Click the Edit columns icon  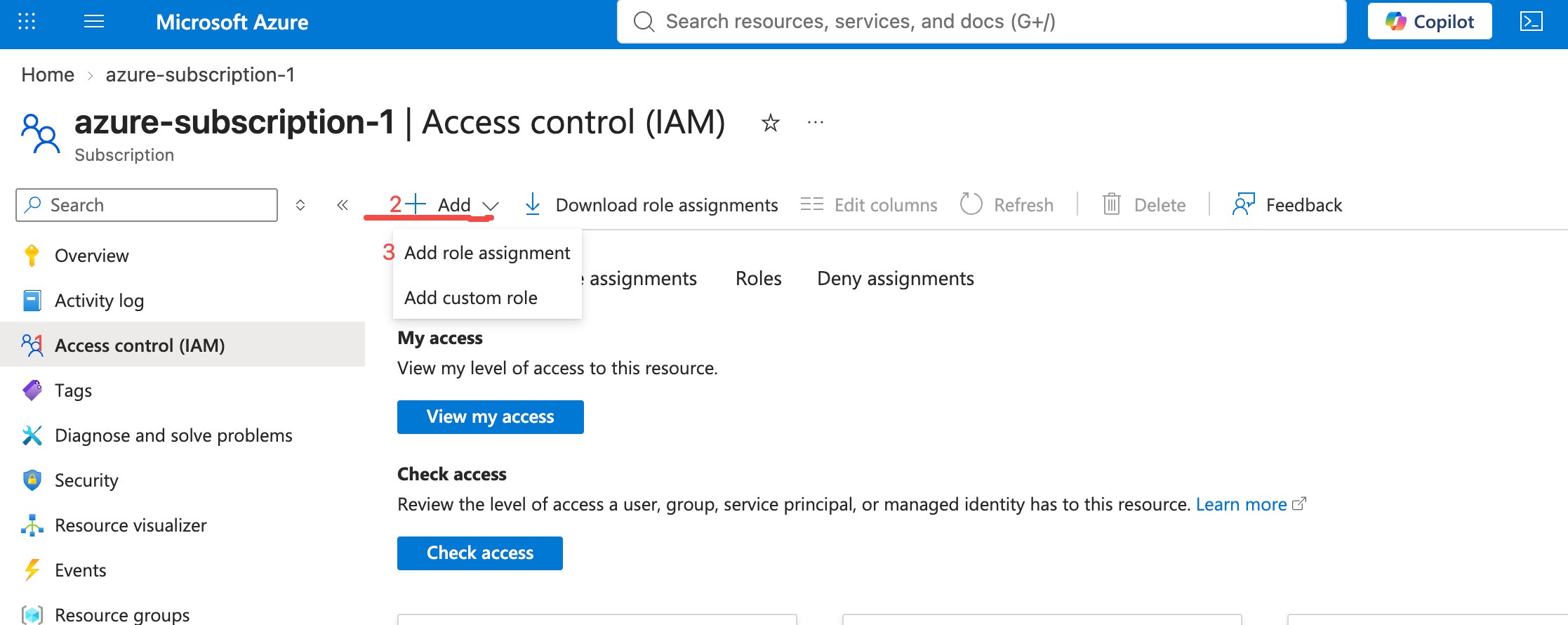(811, 204)
